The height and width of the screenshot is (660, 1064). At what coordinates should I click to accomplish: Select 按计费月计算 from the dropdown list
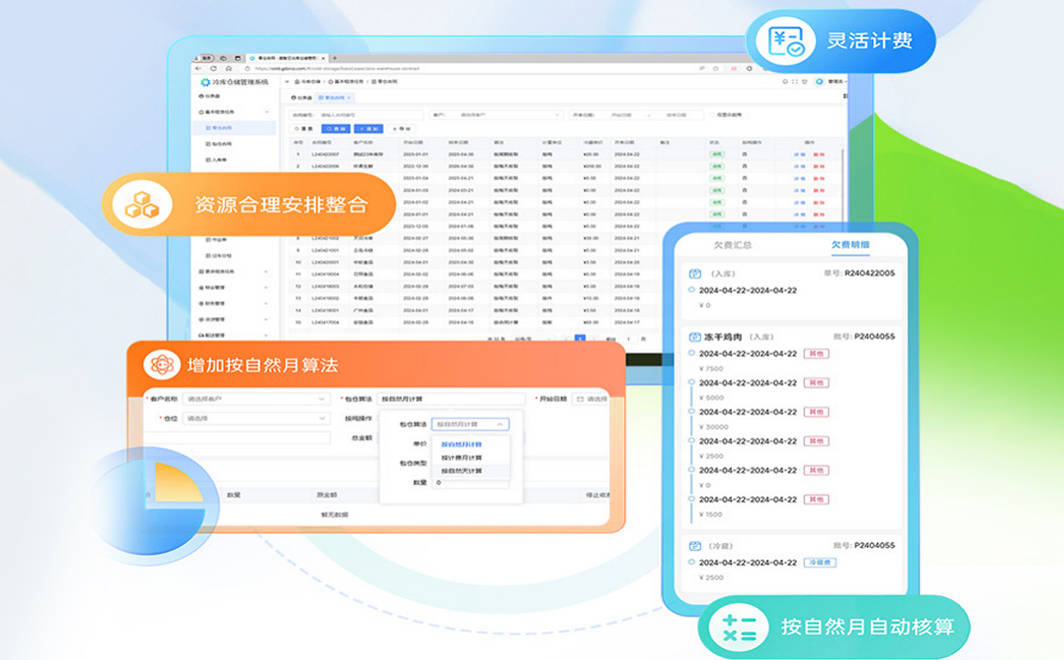click(x=461, y=457)
